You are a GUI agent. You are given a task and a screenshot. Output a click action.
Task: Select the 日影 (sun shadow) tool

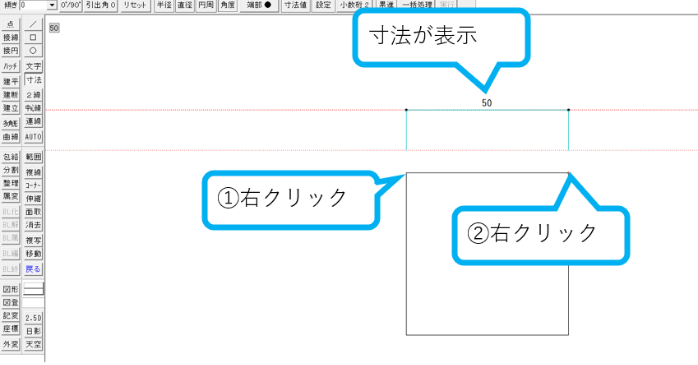pyautogui.click(x=33, y=331)
